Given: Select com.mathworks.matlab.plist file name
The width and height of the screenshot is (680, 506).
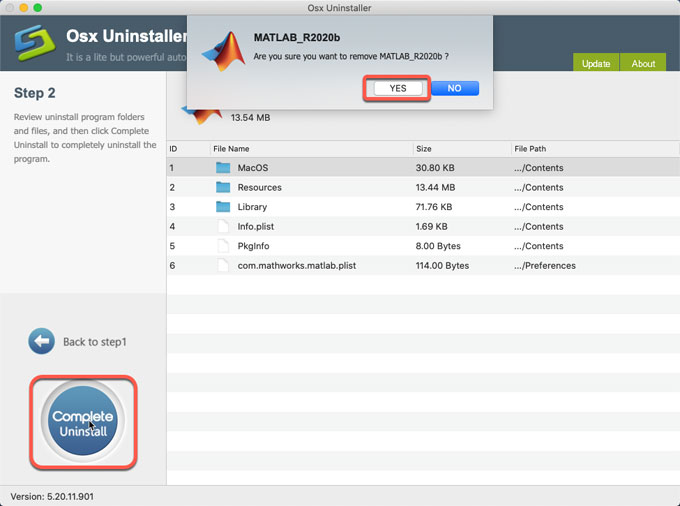Looking at the screenshot, I should pyautogui.click(x=297, y=265).
